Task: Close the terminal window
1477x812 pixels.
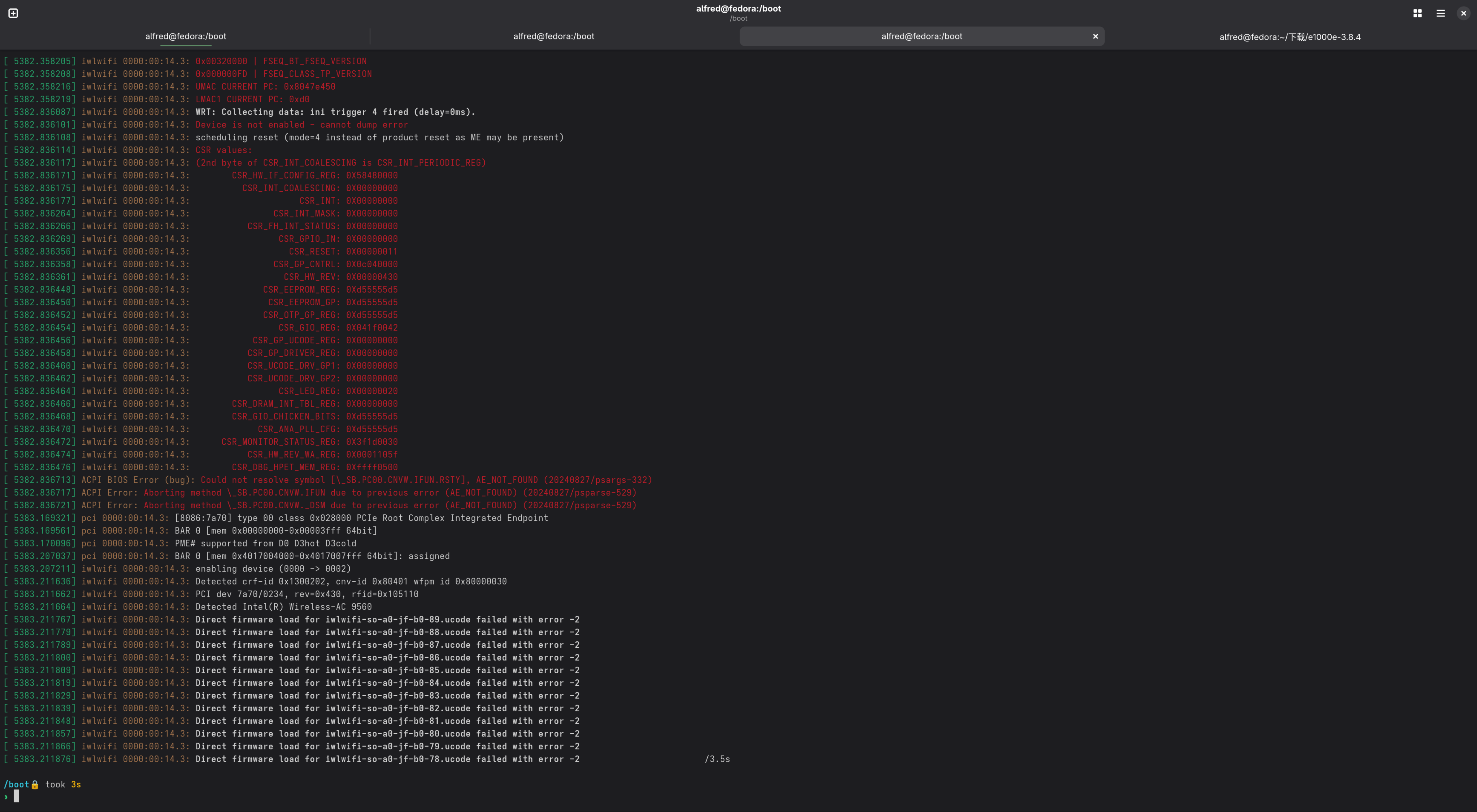Action: (x=1463, y=13)
